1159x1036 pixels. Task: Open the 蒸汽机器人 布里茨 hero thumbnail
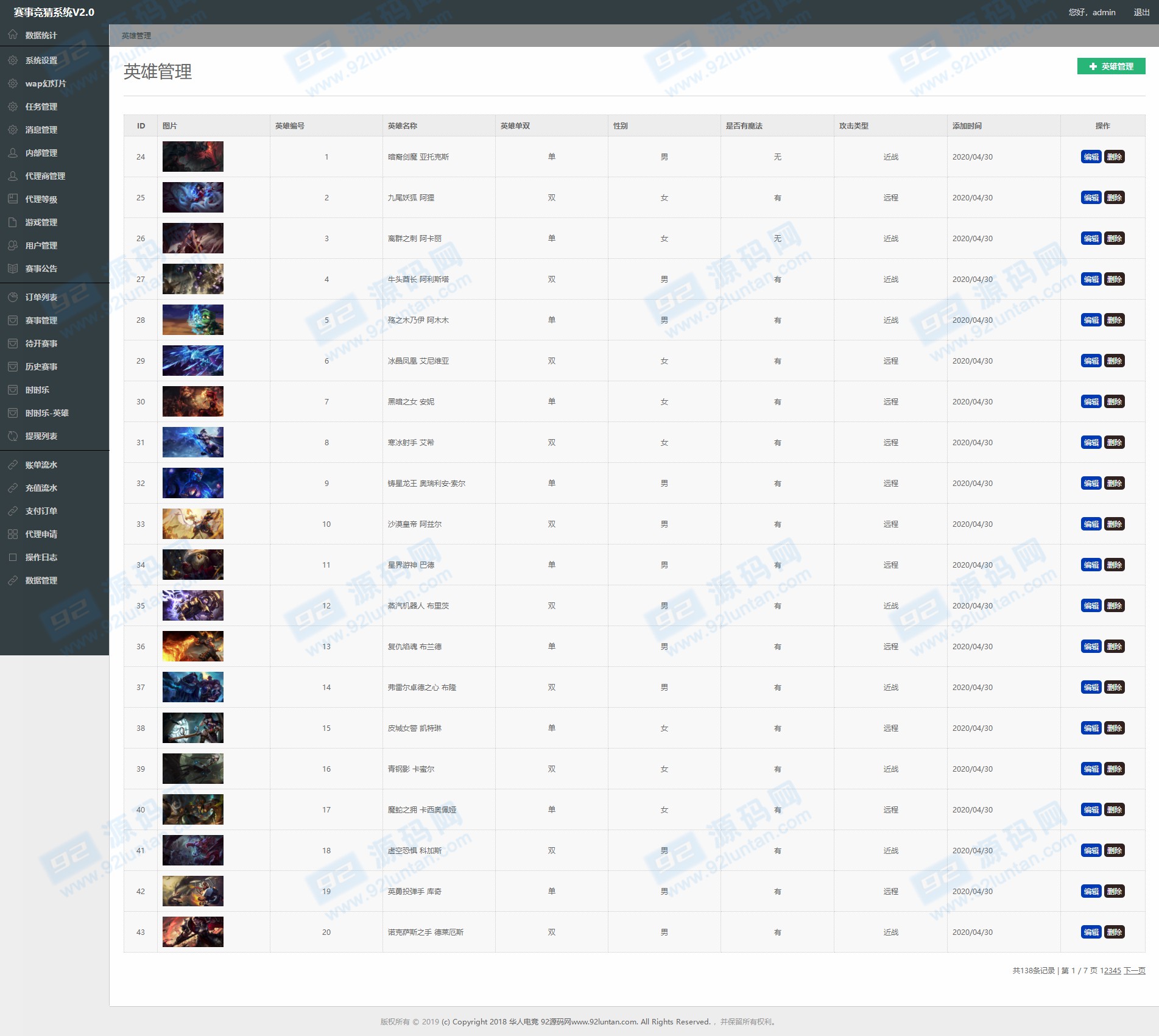(193, 605)
